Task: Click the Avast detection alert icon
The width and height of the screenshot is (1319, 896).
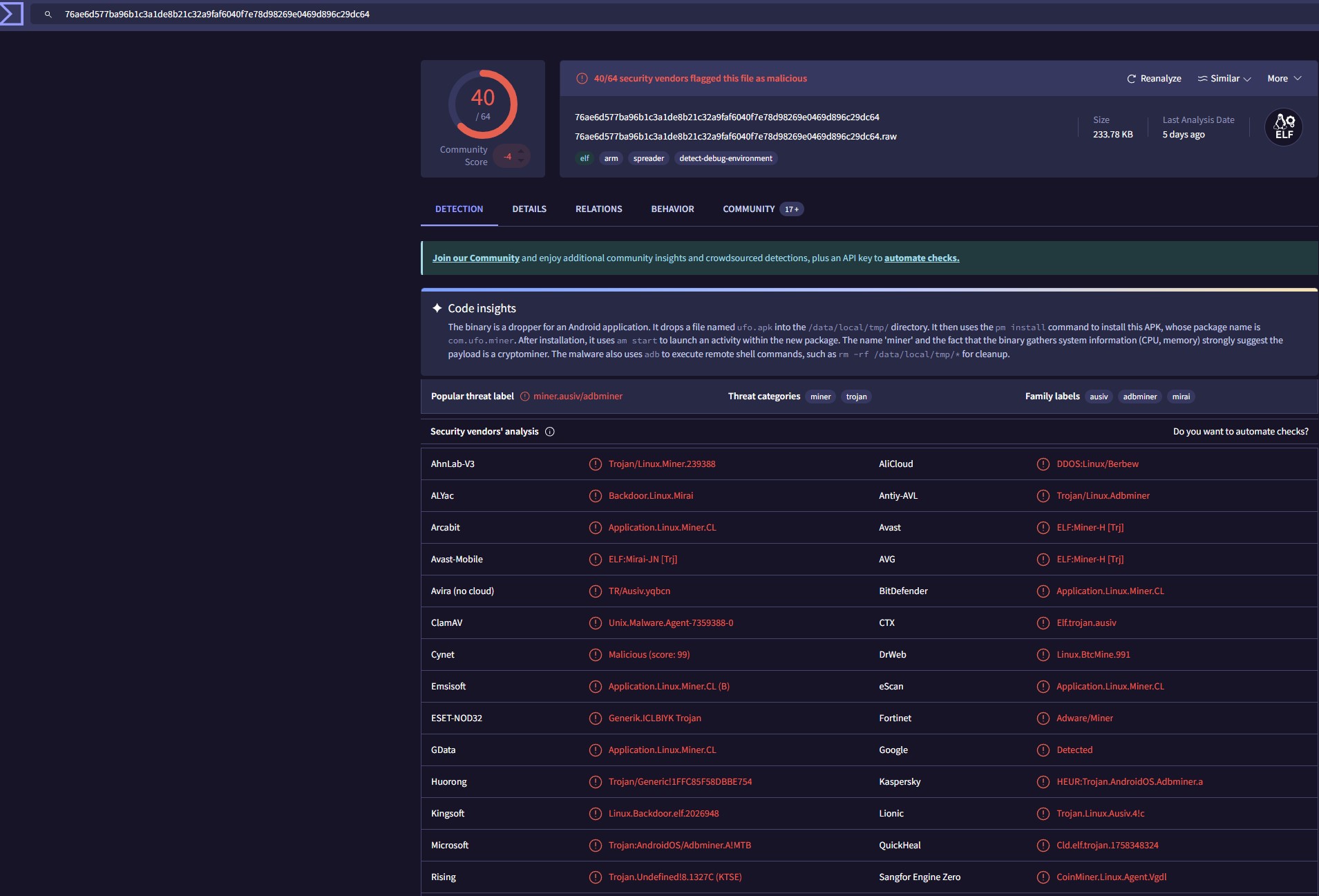Action: pos(1043,528)
